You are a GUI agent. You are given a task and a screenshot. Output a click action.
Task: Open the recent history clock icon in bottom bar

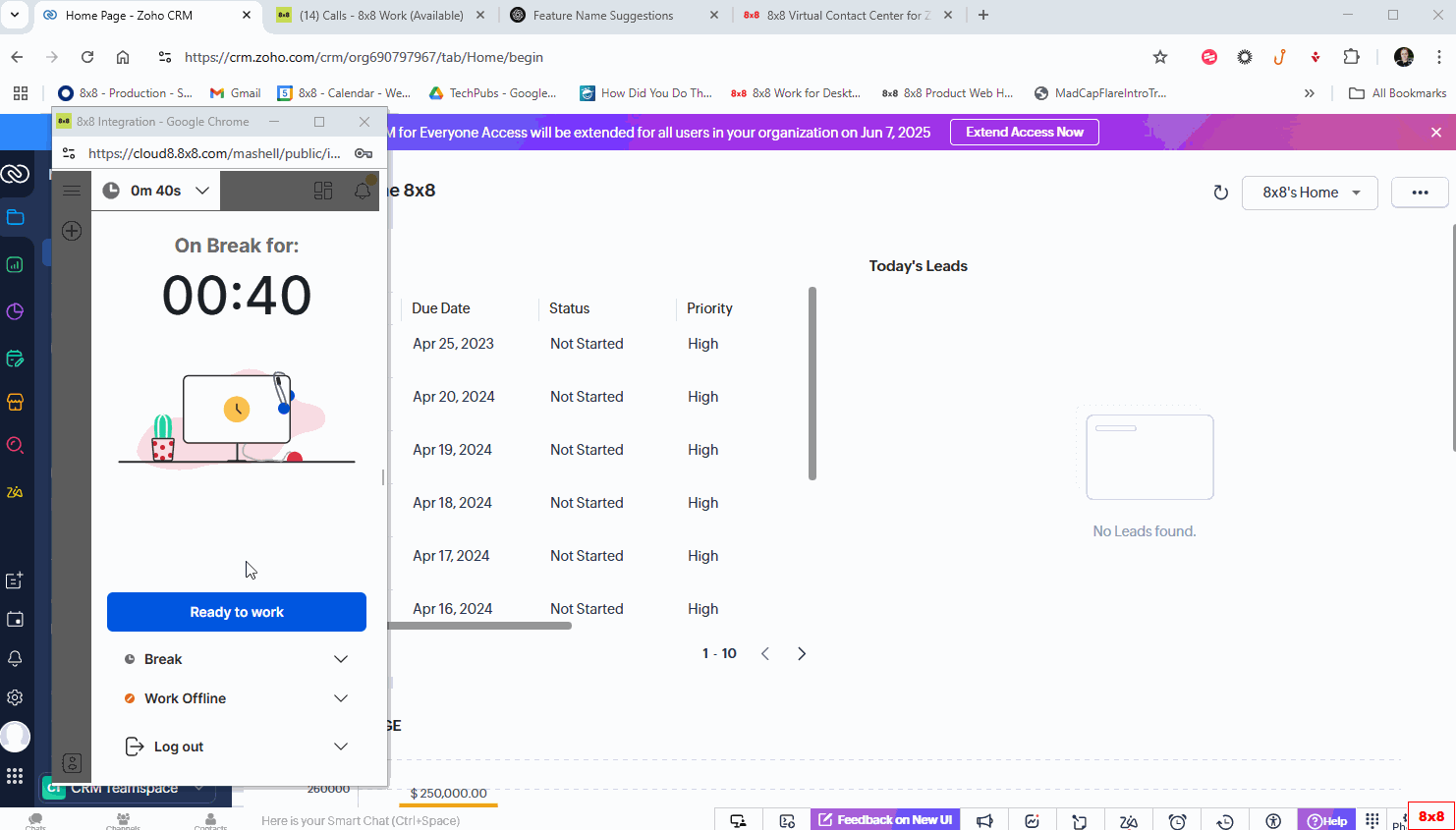click(x=1225, y=821)
